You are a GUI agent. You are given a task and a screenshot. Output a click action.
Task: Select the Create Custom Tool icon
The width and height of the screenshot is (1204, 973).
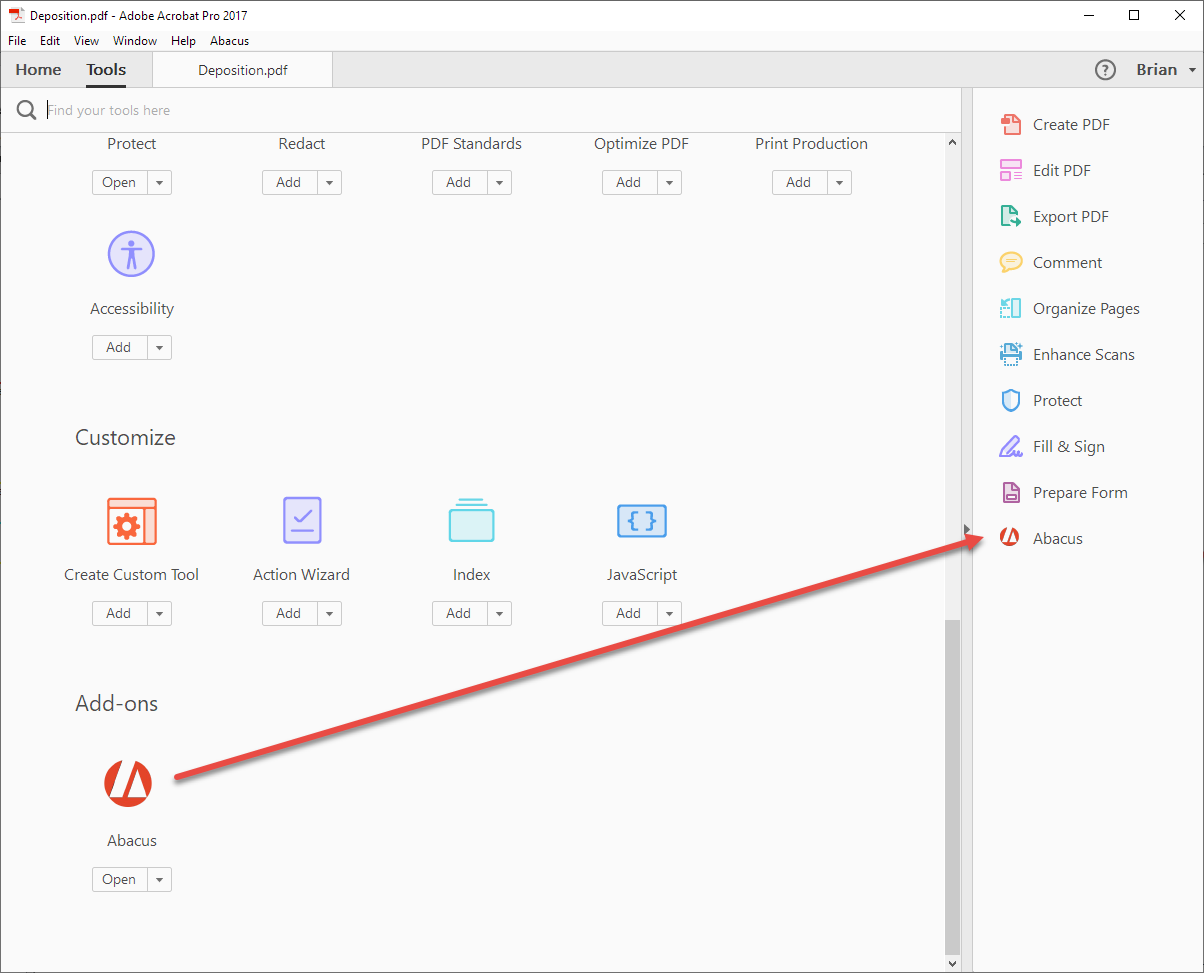tap(131, 520)
